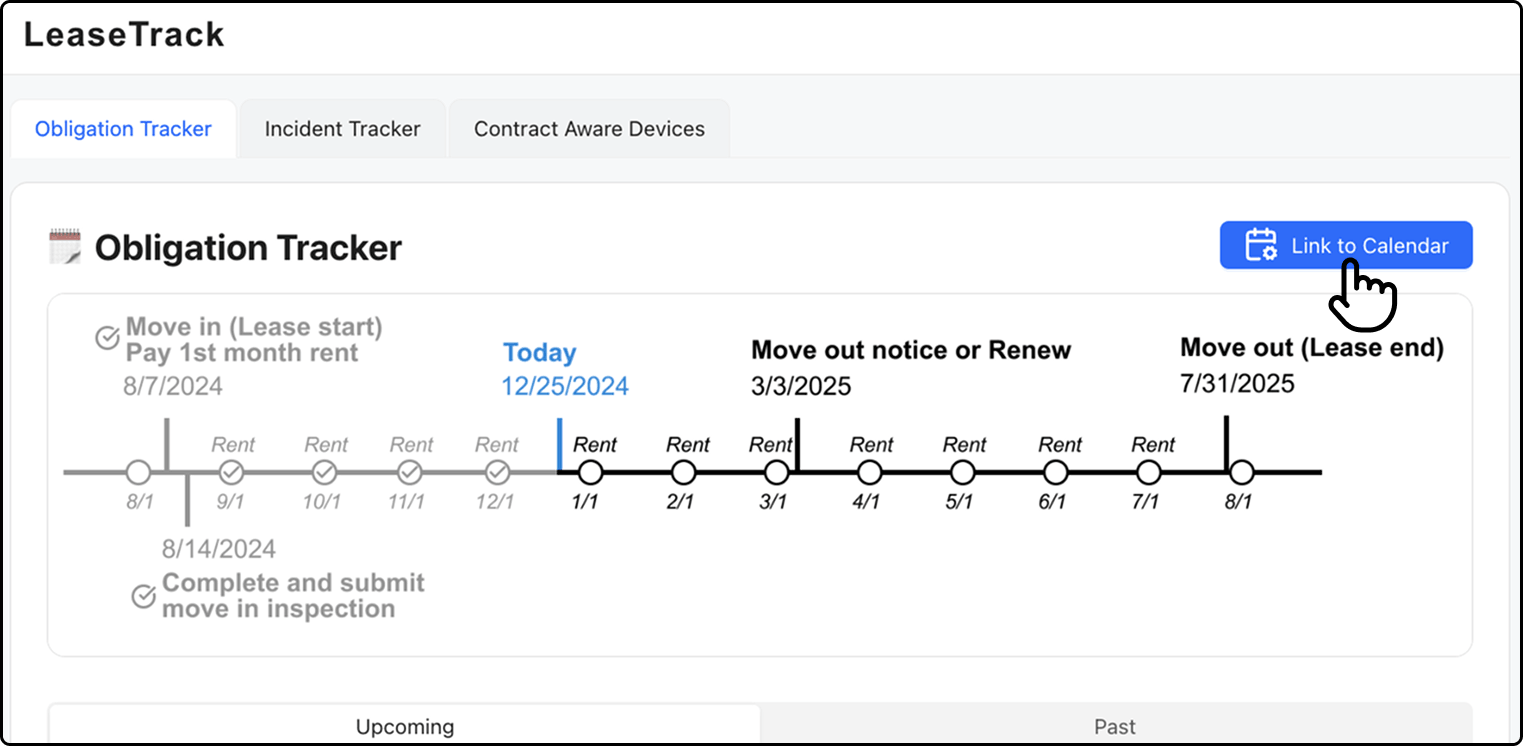Viewport: 1523px width, 746px height.
Task: Click the notepad icon beside Obligation Tracker heading
Action: 65,246
